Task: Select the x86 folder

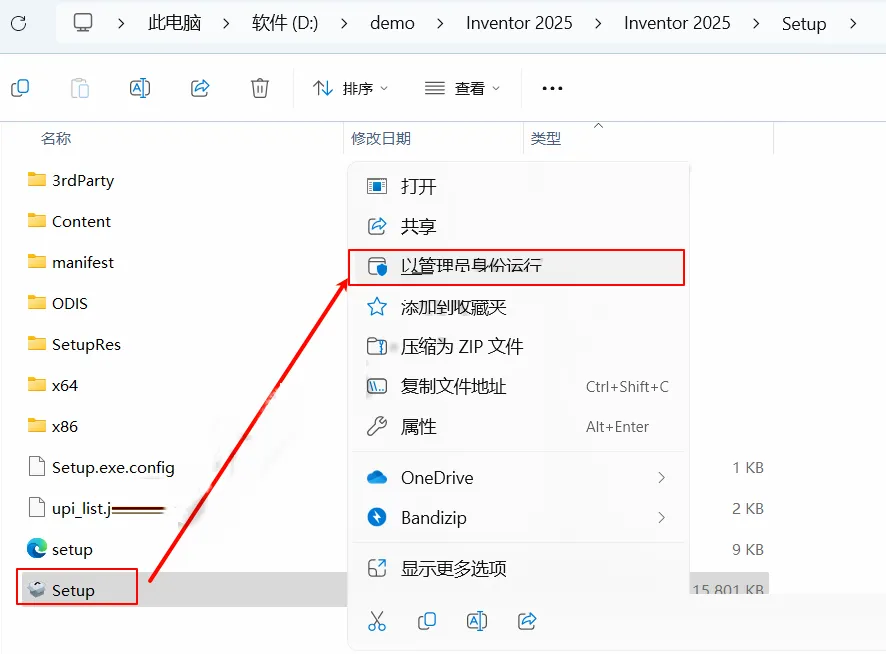Action: (x=53, y=426)
